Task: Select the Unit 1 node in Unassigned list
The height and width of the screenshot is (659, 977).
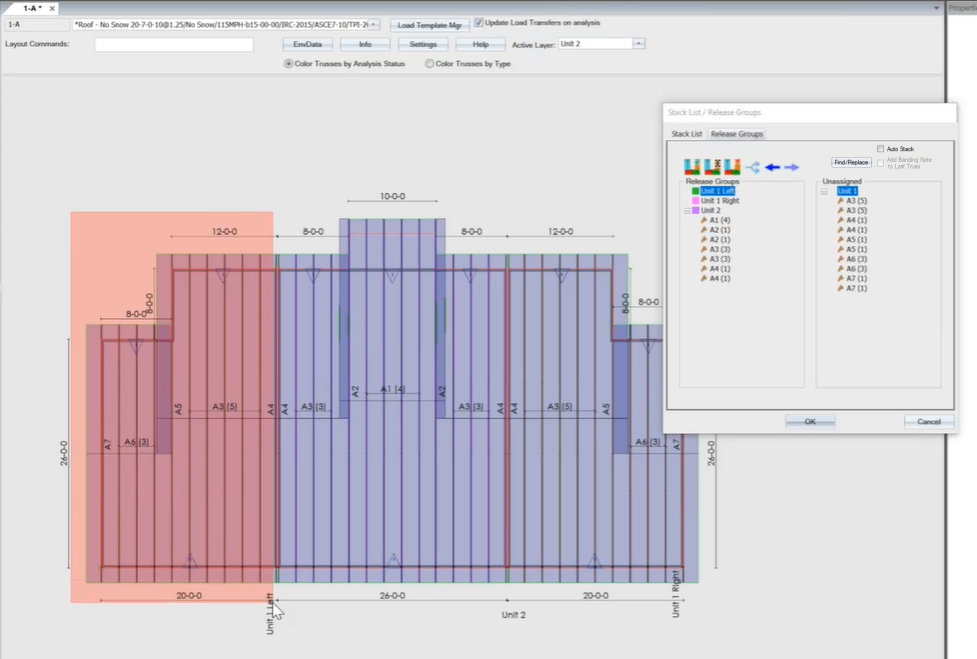Action: point(847,191)
